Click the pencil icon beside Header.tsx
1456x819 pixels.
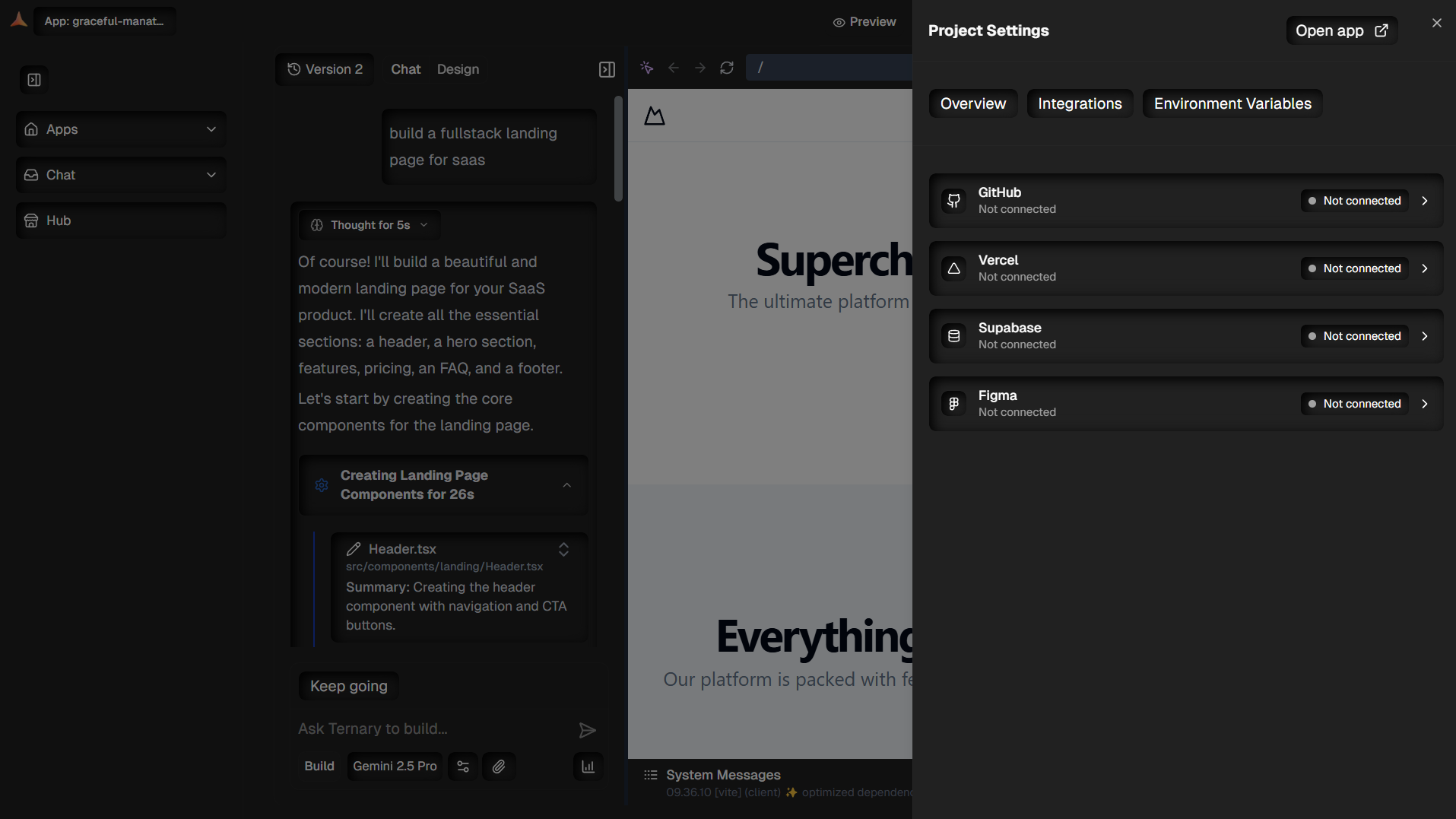354,549
